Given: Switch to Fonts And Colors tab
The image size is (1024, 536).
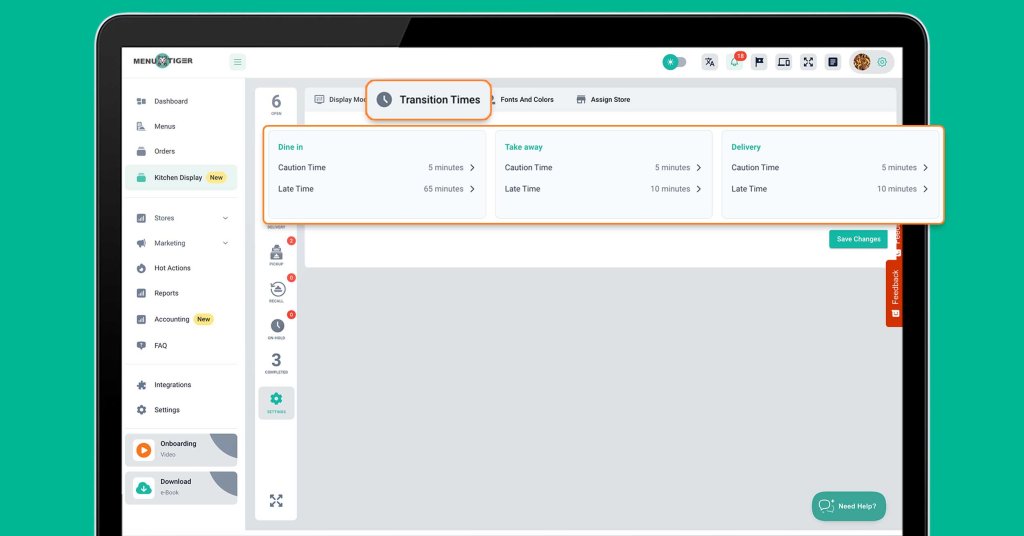Looking at the screenshot, I should click(526, 100).
